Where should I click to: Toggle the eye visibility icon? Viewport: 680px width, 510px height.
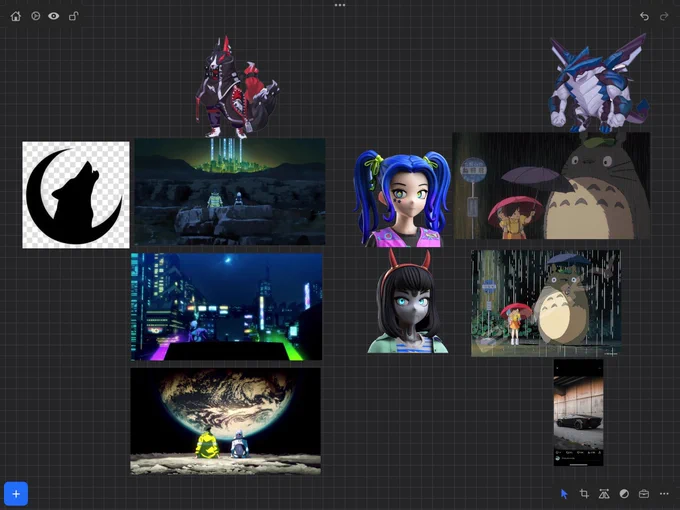[x=54, y=16]
